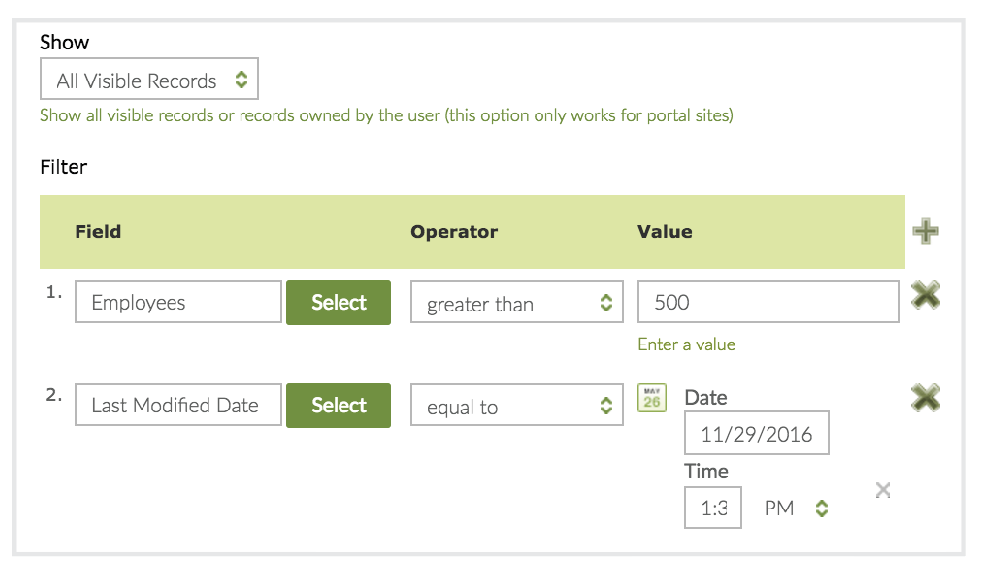Click the date input showing 11/29/2016

coord(756,434)
